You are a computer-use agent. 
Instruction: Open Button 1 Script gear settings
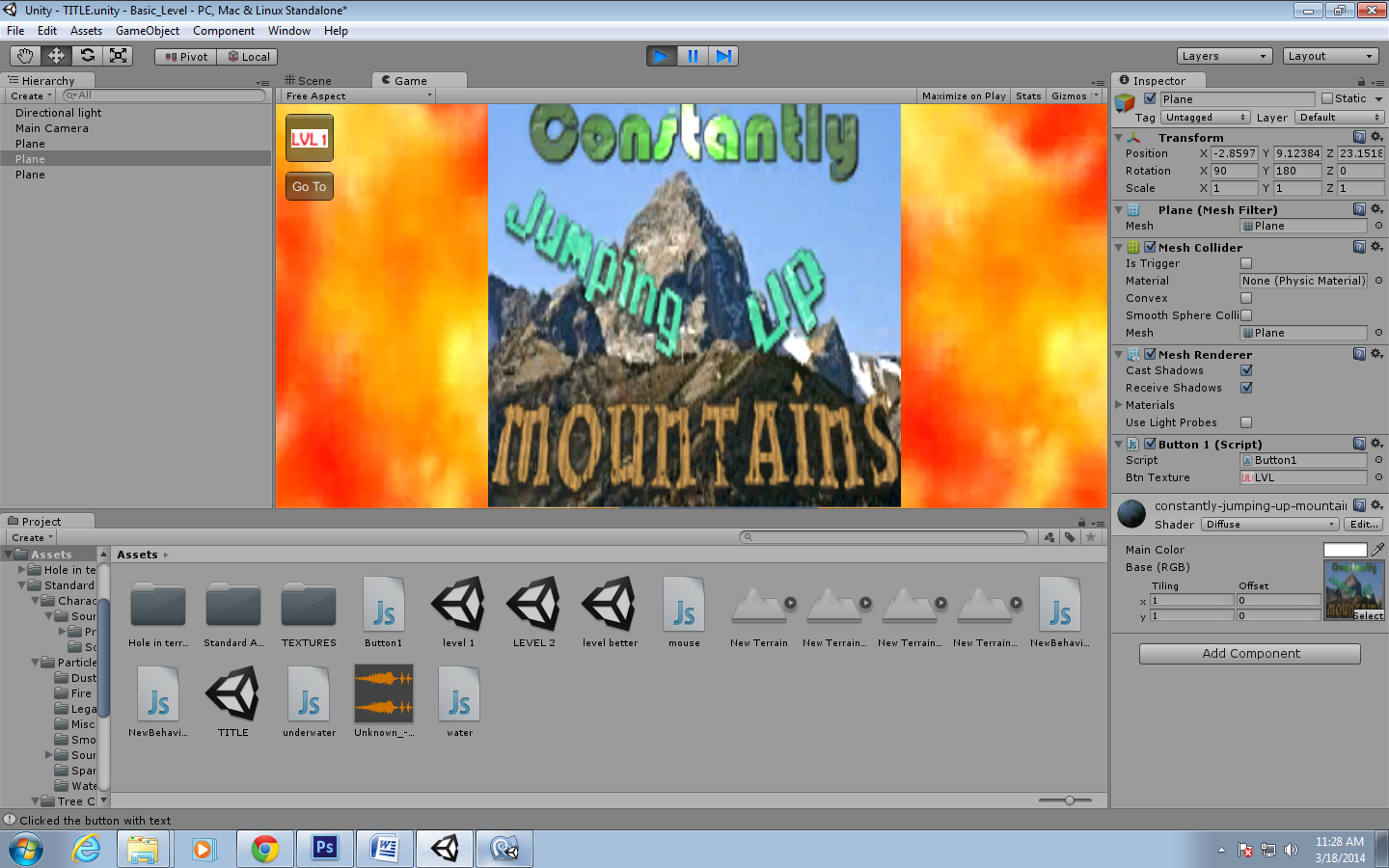(x=1376, y=444)
